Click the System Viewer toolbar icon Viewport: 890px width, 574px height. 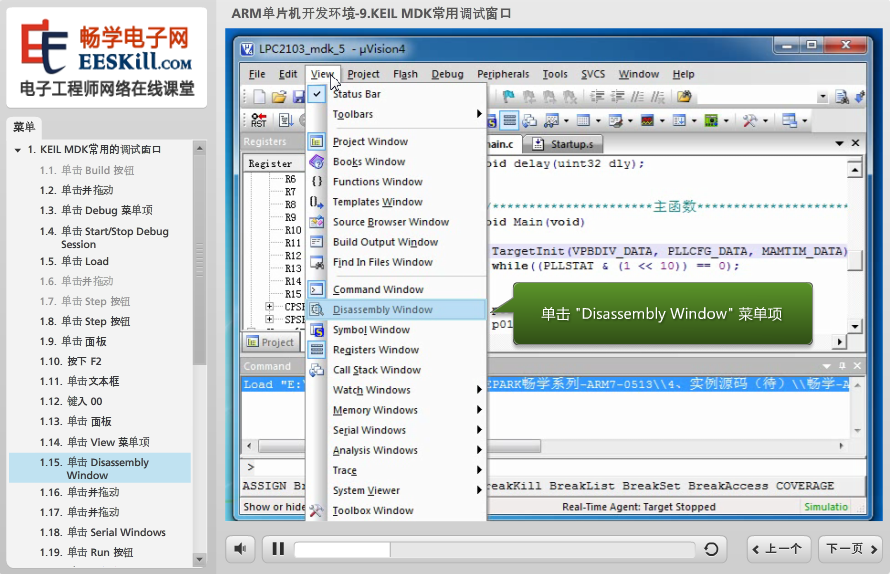click(x=711, y=120)
